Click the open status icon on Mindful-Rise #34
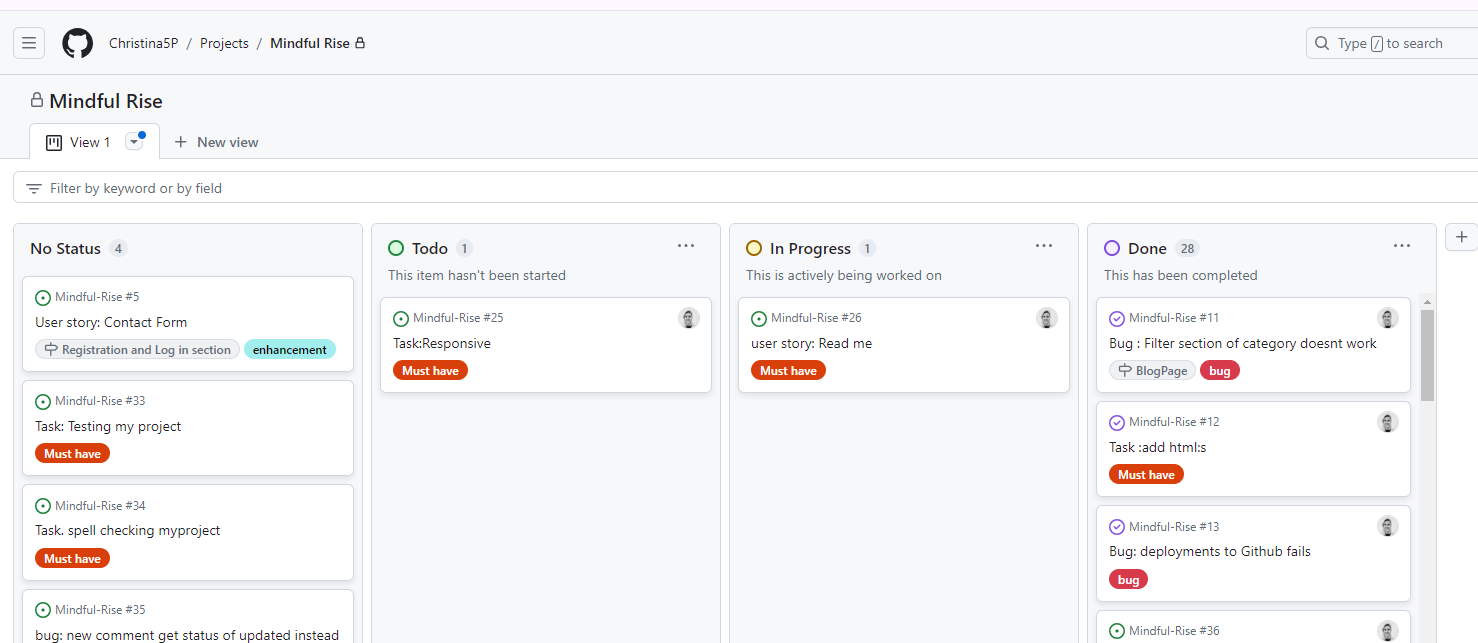 click(43, 506)
